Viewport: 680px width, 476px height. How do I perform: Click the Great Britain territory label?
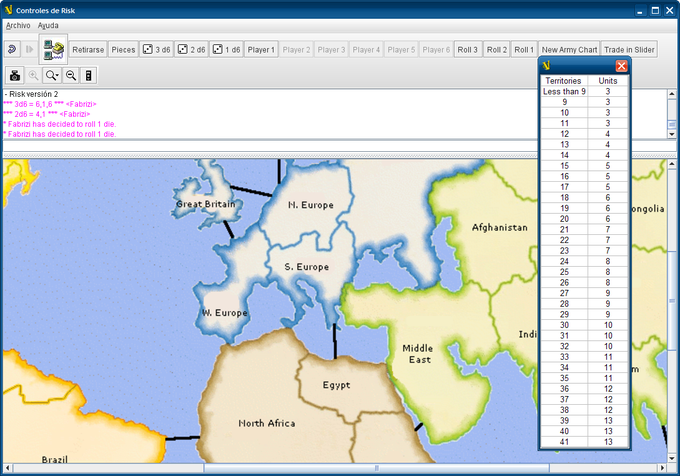coord(206,204)
